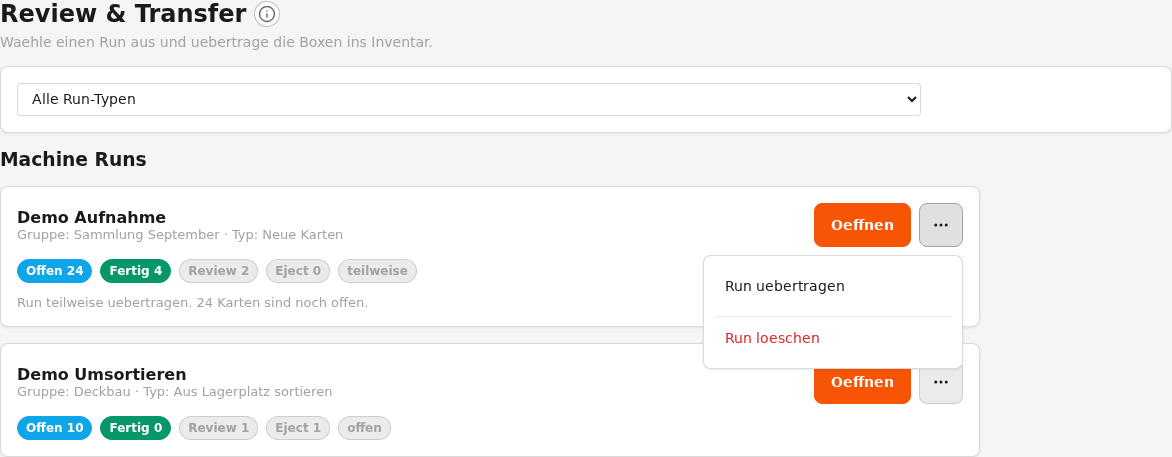Click the Machine Runs heading
The image size is (1172, 457).
click(x=73, y=159)
